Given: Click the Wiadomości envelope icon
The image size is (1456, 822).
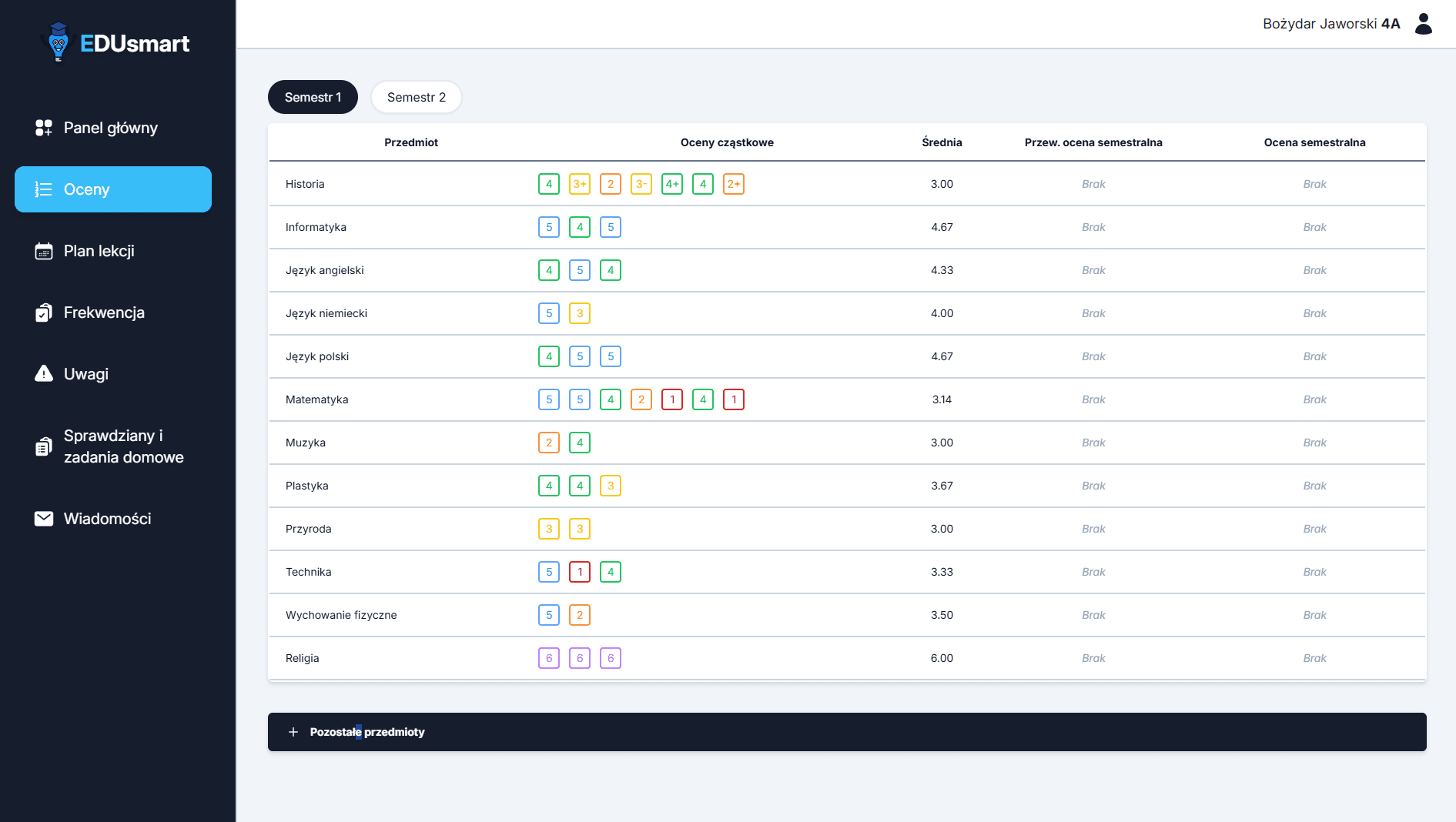Looking at the screenshot, I should (44, 519).
